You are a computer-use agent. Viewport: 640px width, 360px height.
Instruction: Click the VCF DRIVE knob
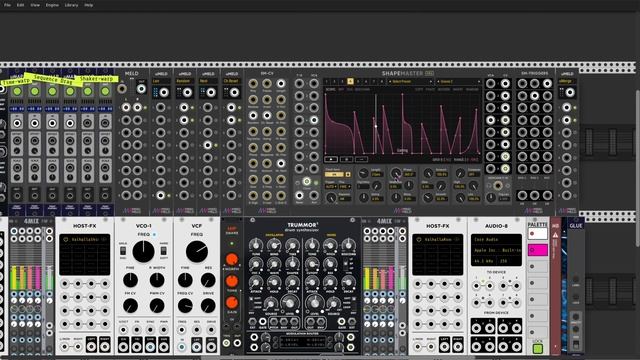[208, 306]
